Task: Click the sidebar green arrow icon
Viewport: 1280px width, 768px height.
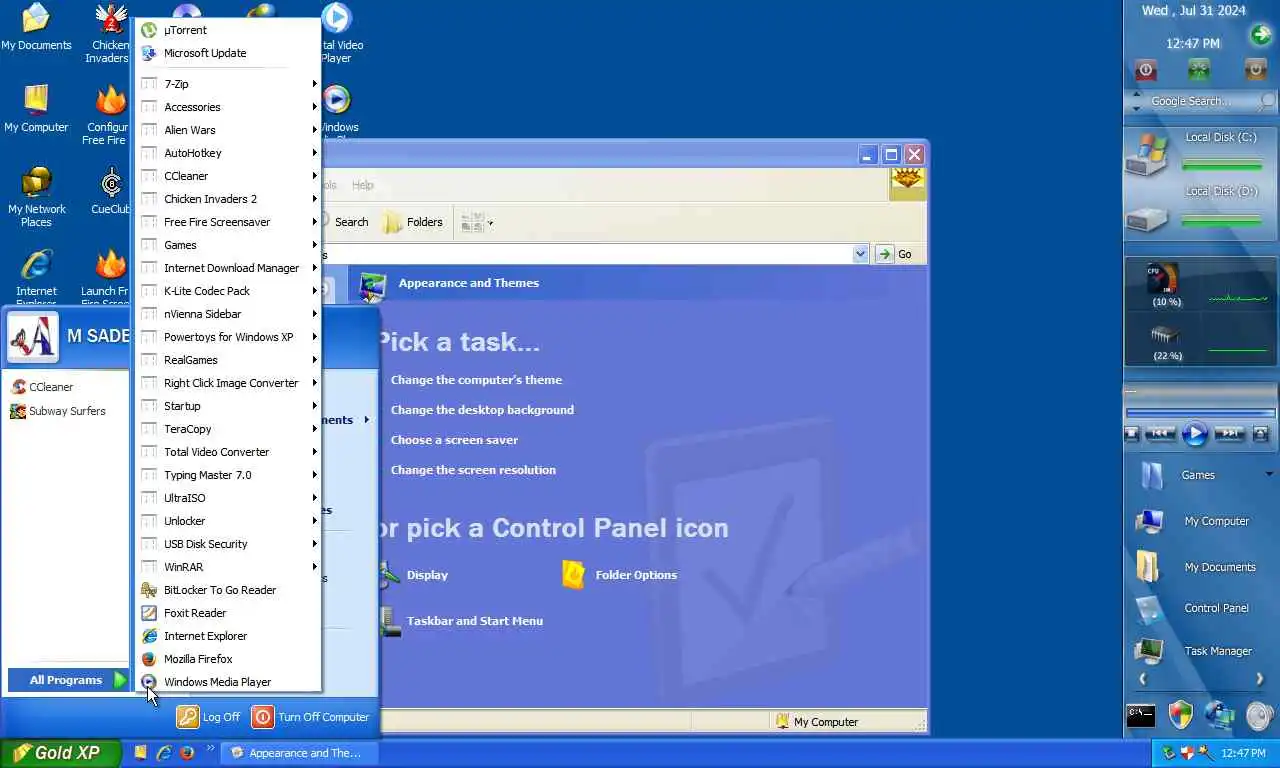Action: pos(1260,36)
